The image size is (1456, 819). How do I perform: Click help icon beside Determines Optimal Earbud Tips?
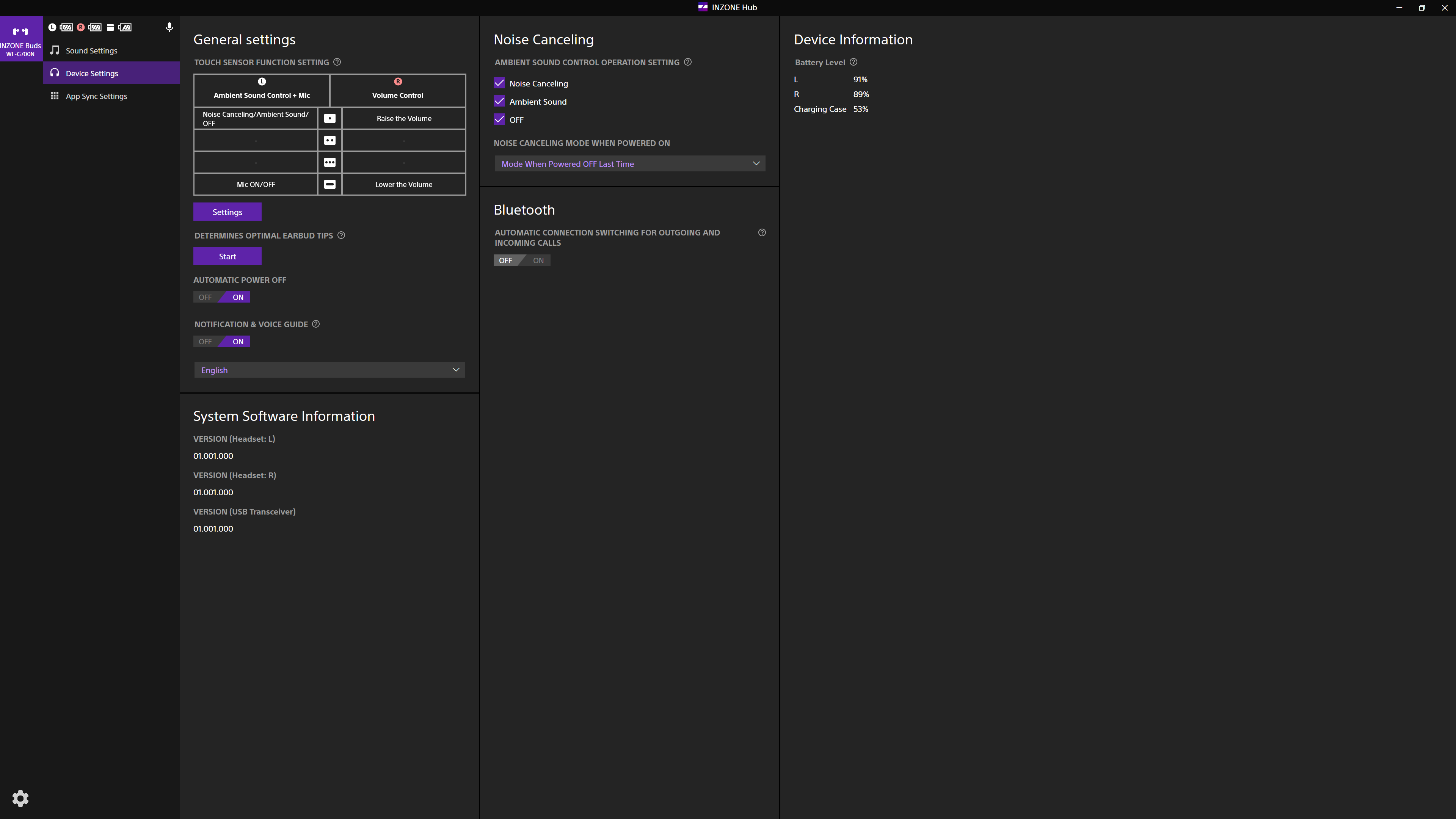(341, 235)
